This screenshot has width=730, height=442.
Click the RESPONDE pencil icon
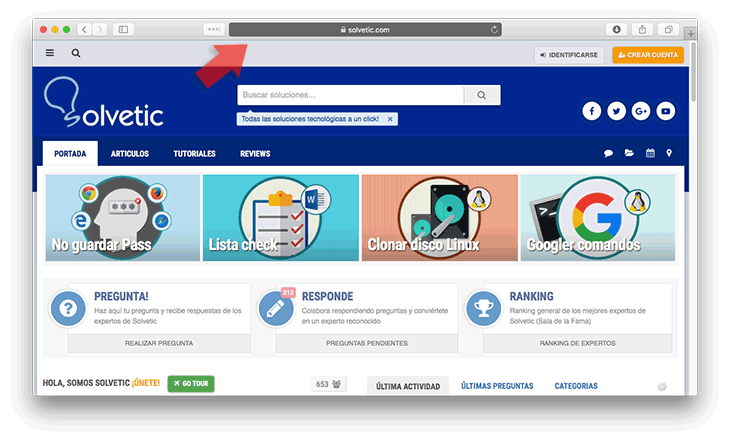276,308
